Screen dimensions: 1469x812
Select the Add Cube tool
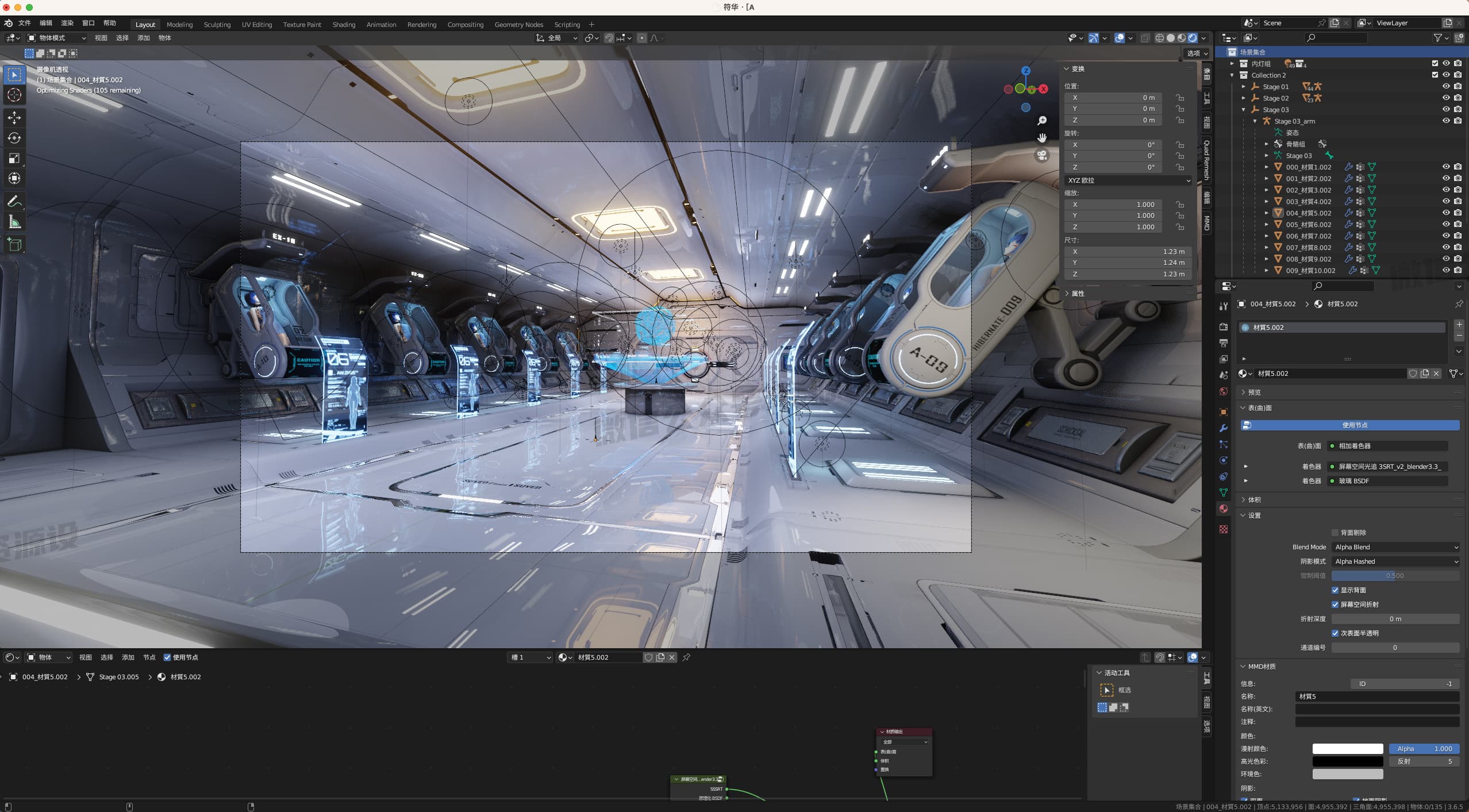[x=14, y=245]
